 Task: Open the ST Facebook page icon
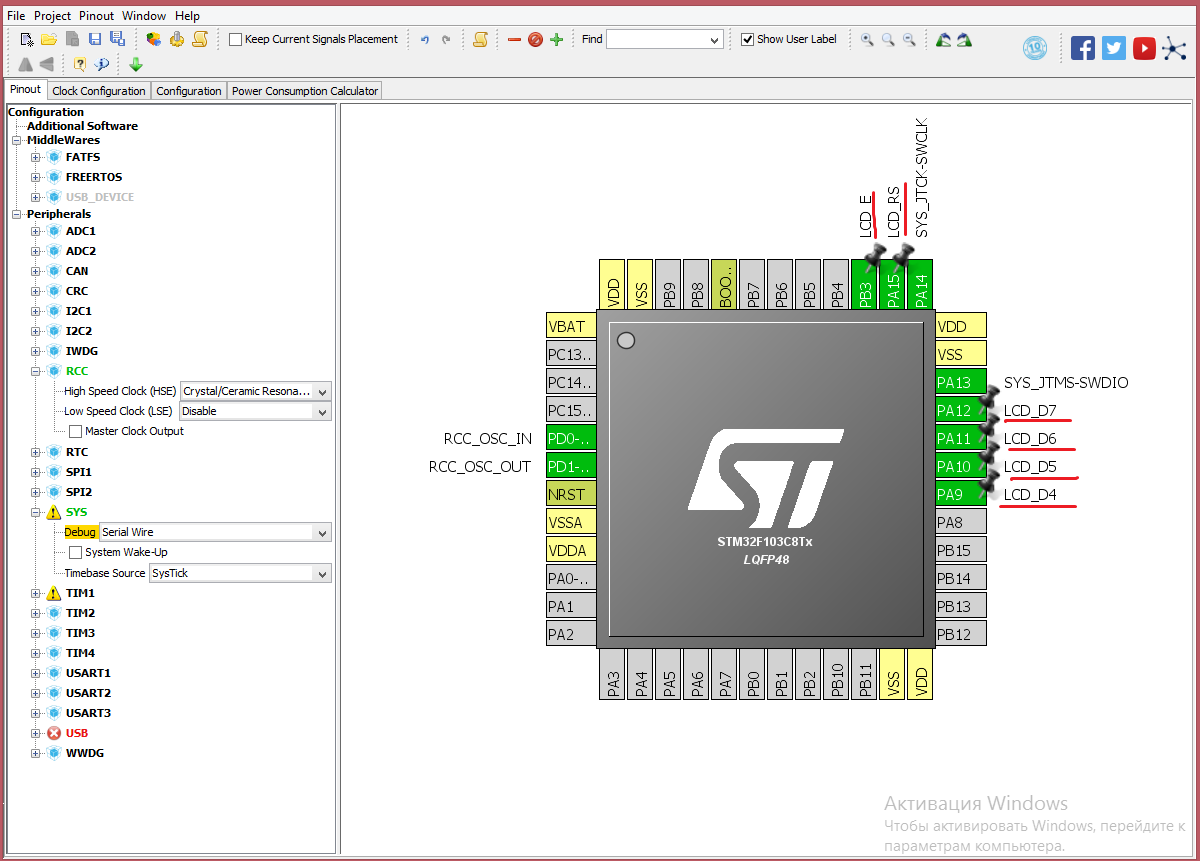click(1083, 47)
